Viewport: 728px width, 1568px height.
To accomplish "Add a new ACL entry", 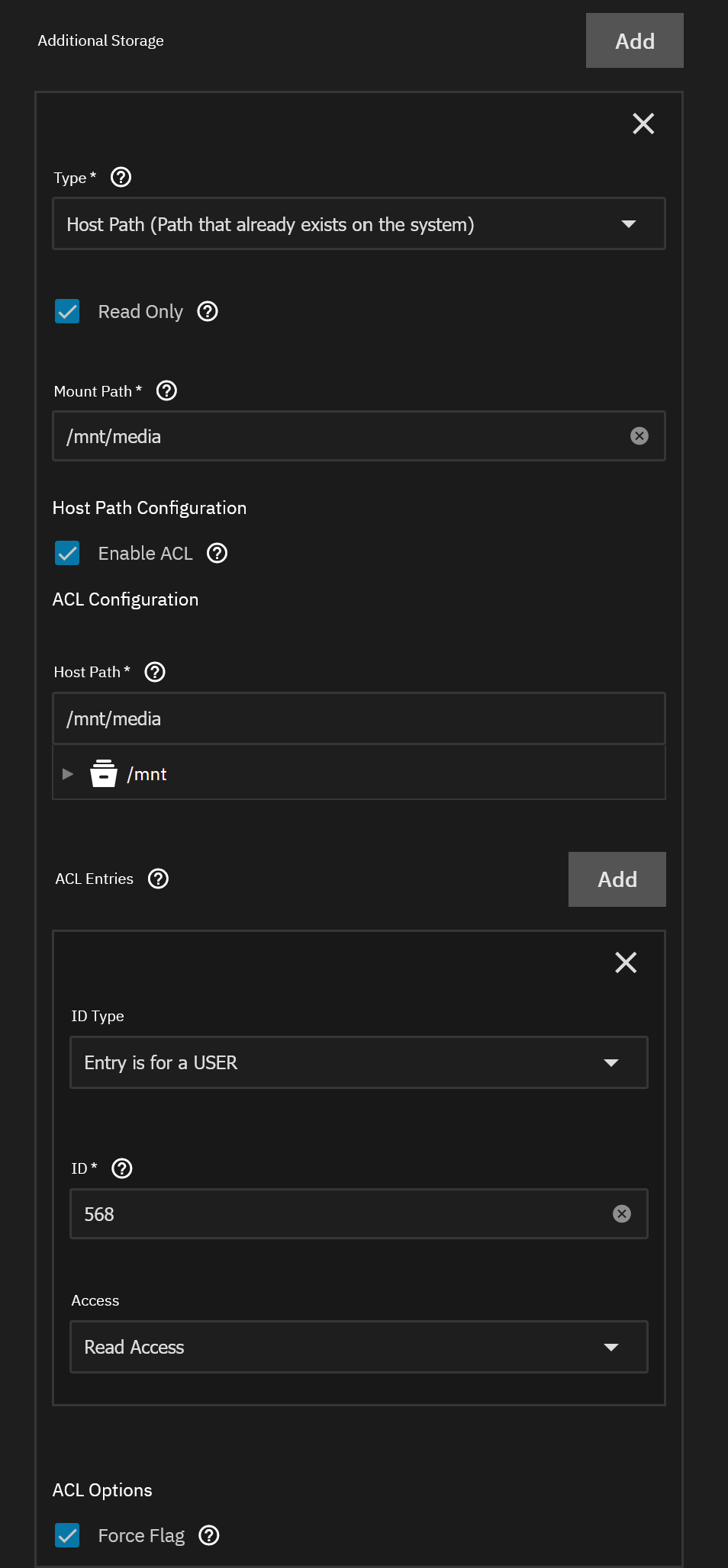I will [x=617, y=879].
